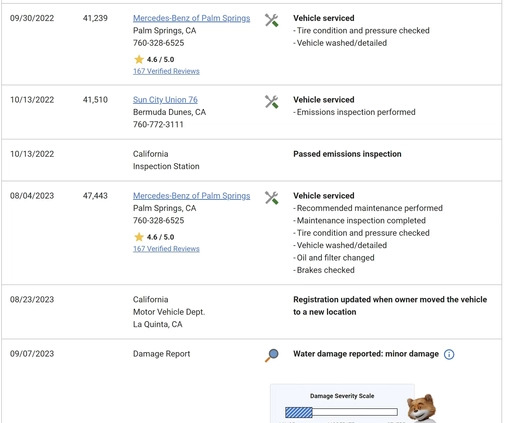Click the 09/07/2023 Damage Report row label
Viewport: 508px width, 423px height.
click(161, 354)
